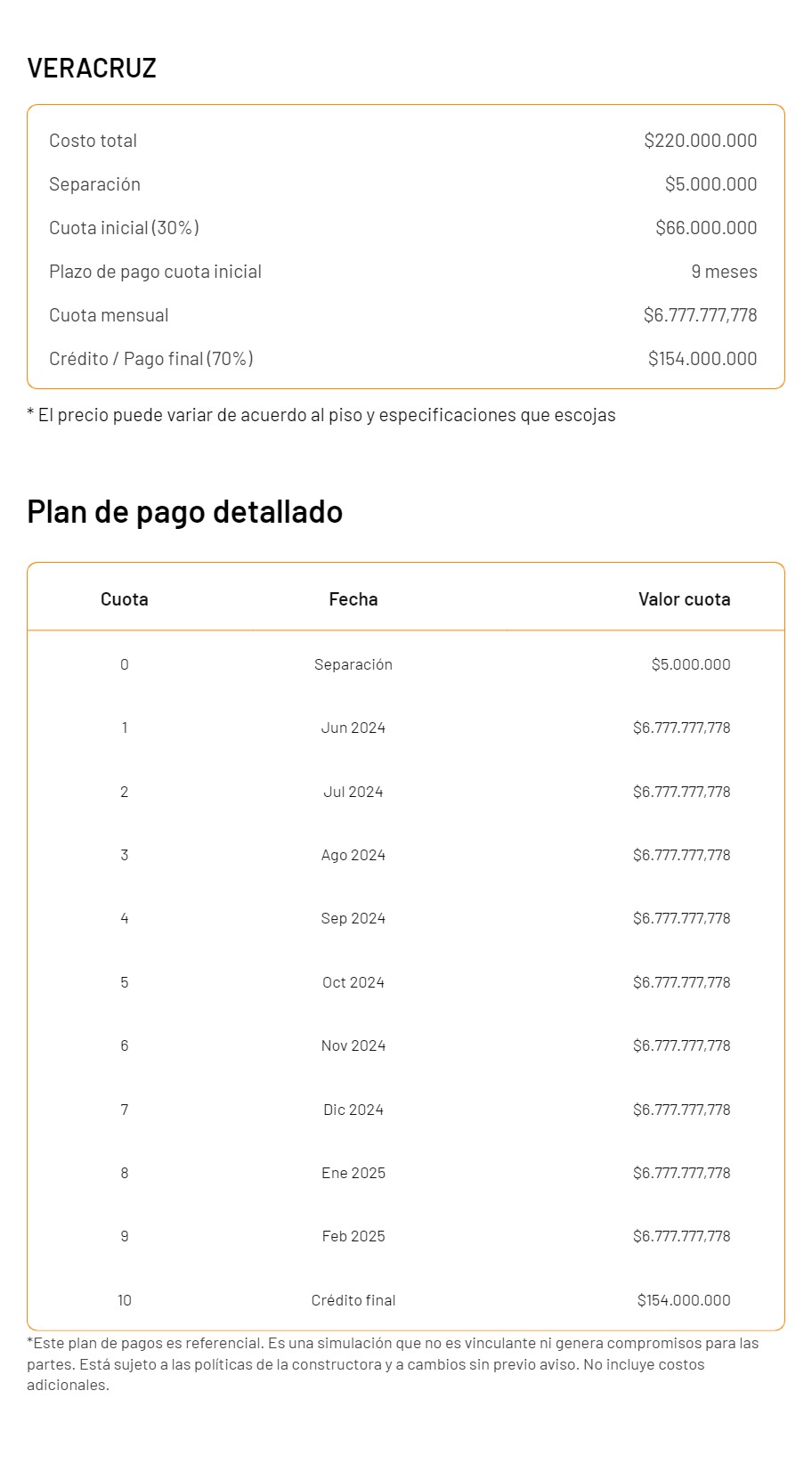This screenshot has height=1464, width=812.
Task: Click the VERACRUZ project title
Action: [x=92, y=68]
